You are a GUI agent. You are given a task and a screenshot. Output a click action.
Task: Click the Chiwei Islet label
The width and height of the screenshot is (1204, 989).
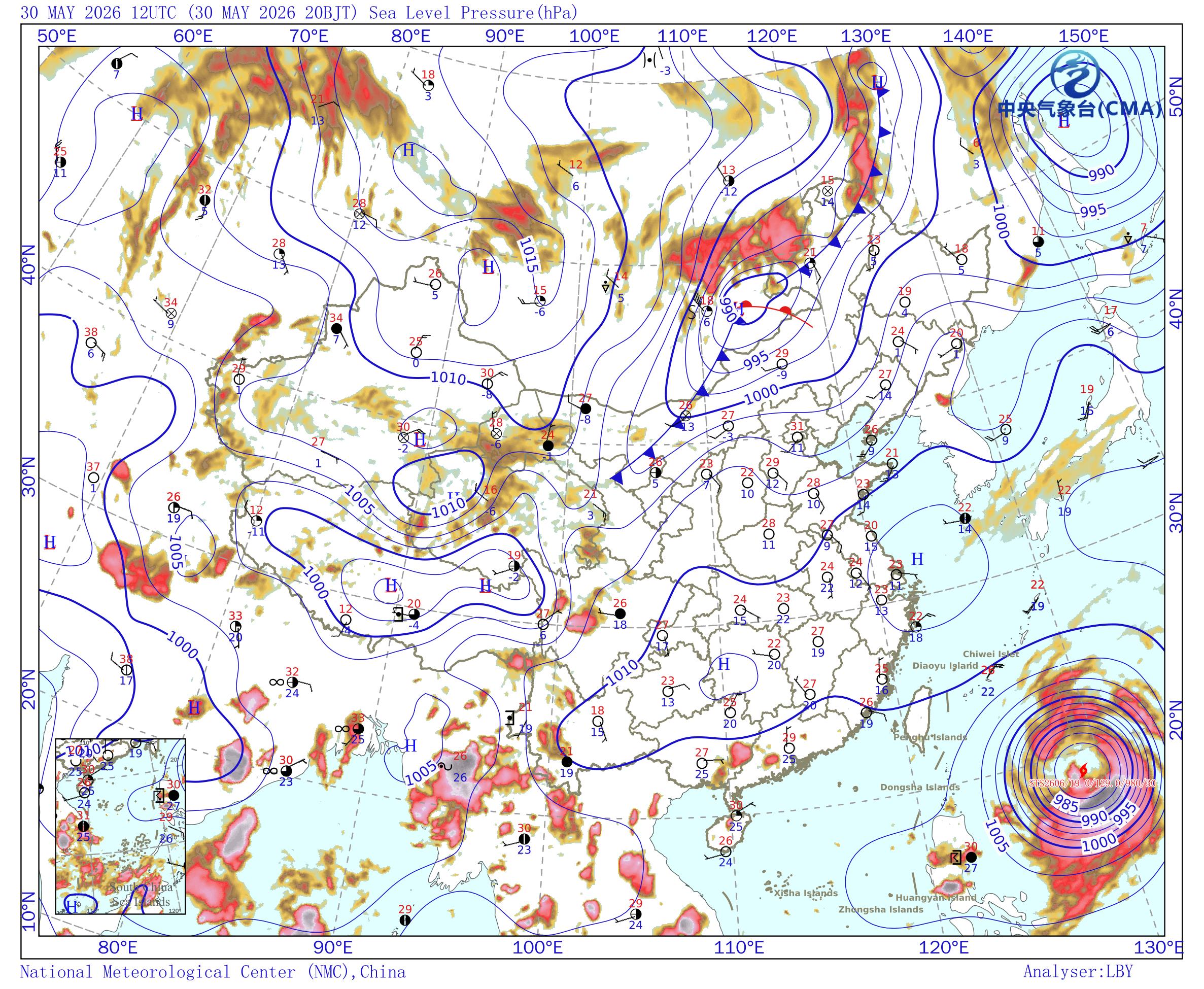[x=990, y=654]
